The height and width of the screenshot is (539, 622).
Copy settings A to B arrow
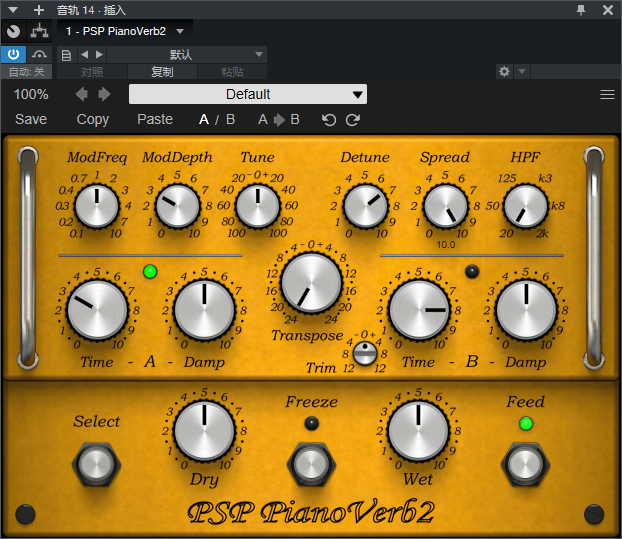[x=279, y=119]
